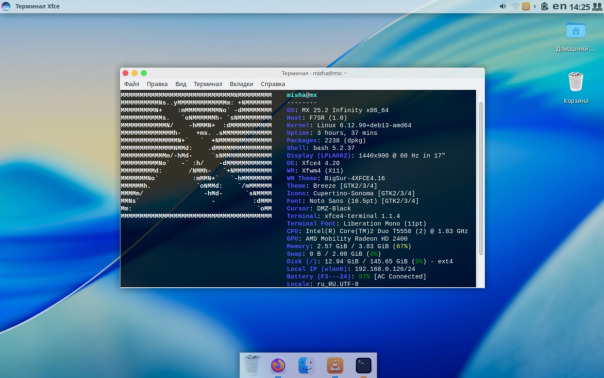Click the terminal window title bar text
604x378 pixels.
(x=314, y=73)
